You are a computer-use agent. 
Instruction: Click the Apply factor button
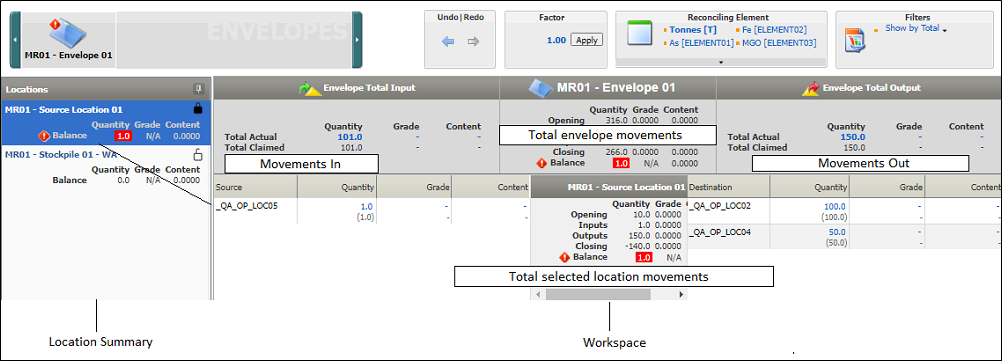click(x=587, y=40)
